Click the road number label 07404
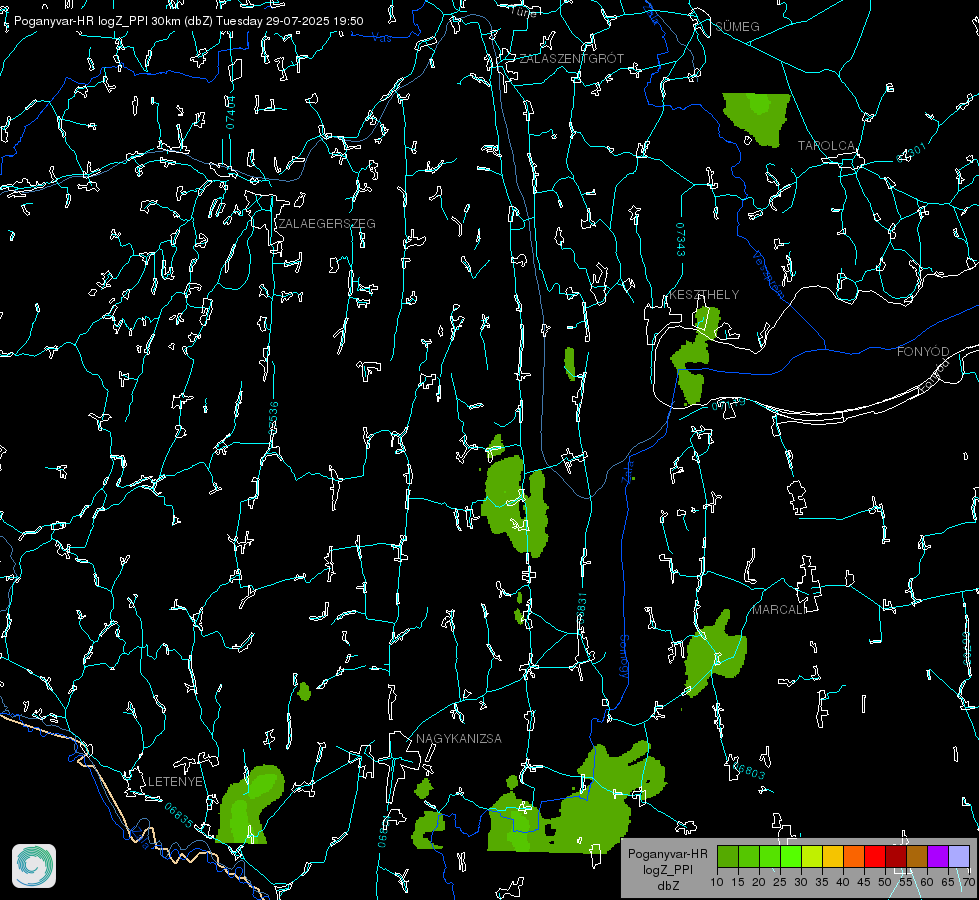 230,112
